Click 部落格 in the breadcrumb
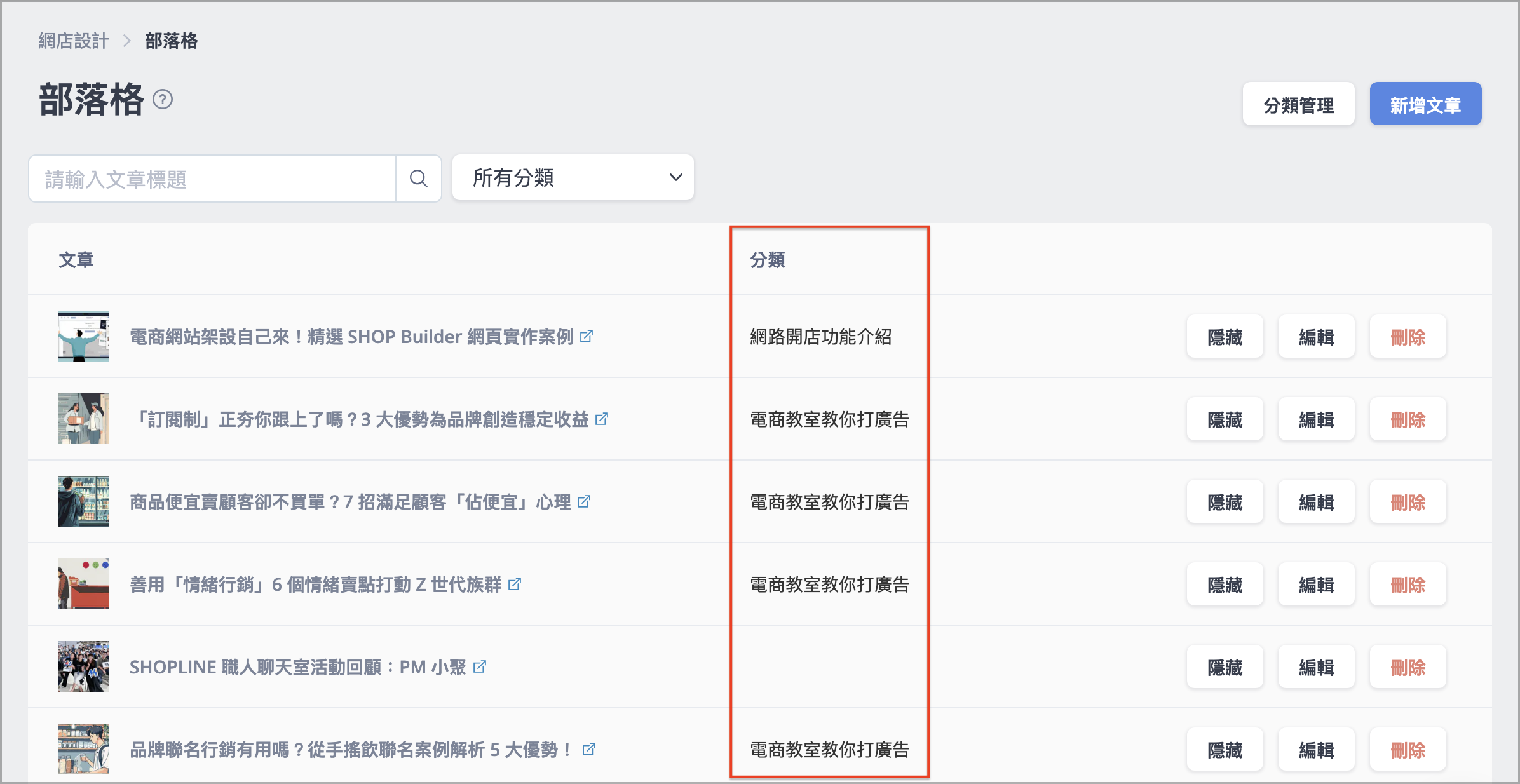 [172, 41]
